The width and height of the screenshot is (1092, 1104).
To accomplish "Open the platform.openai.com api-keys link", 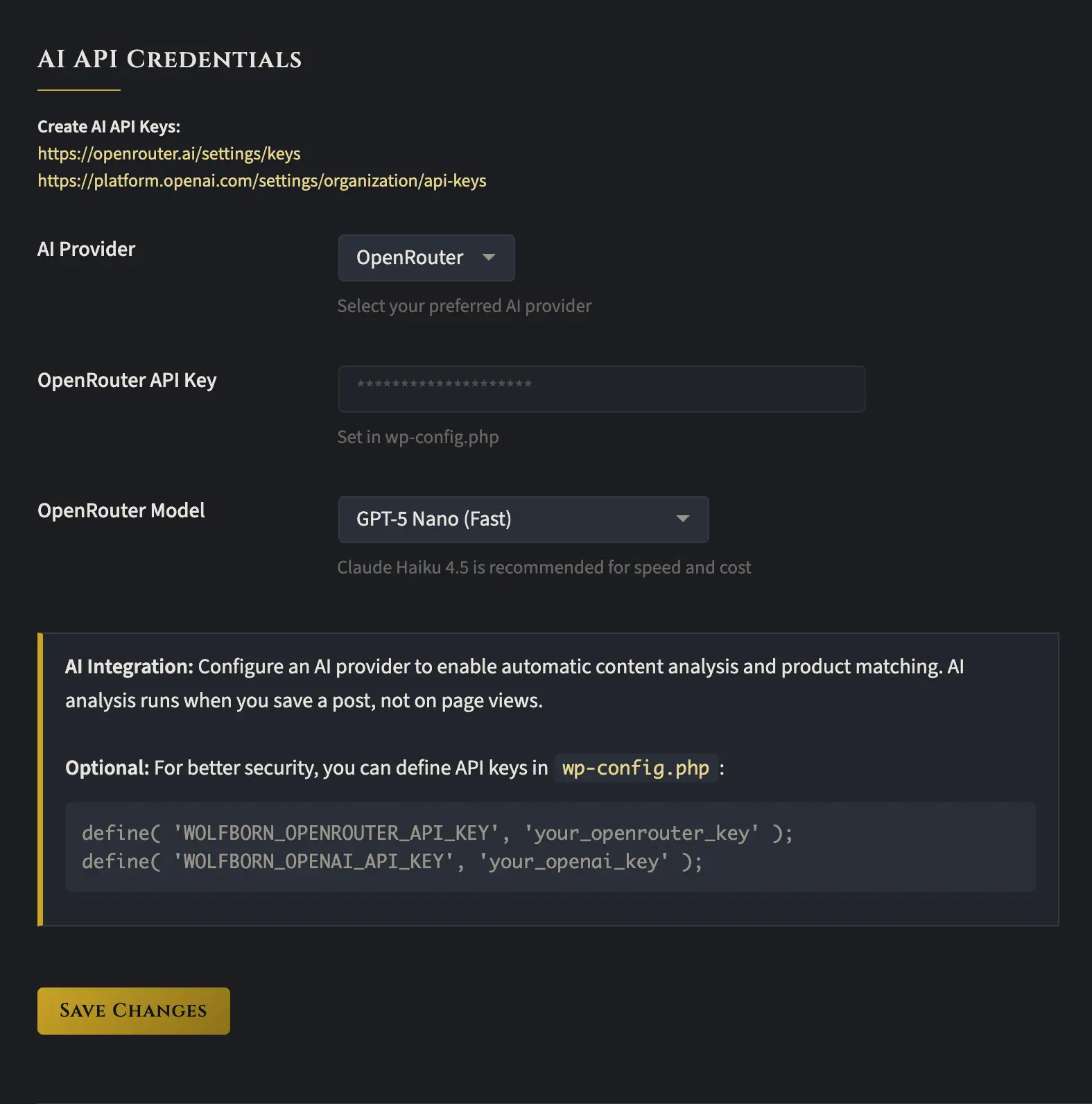I will (x=261, y=180).
